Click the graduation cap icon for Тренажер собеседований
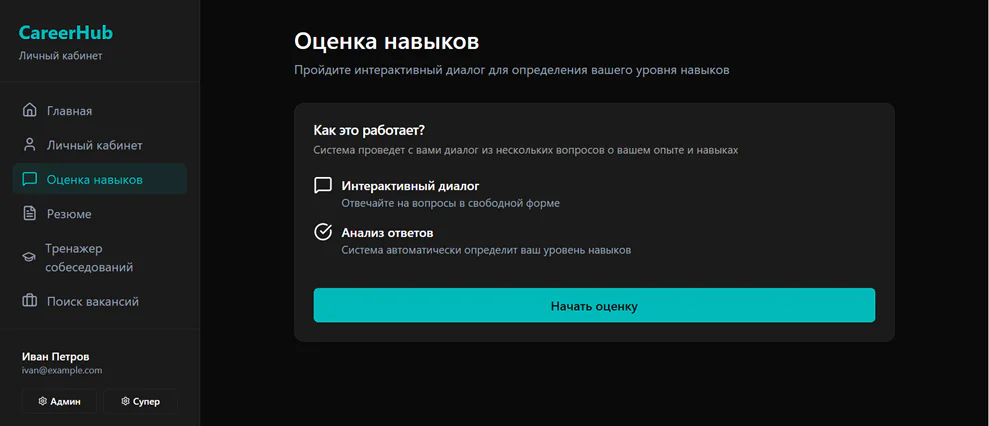 (30, 258)
